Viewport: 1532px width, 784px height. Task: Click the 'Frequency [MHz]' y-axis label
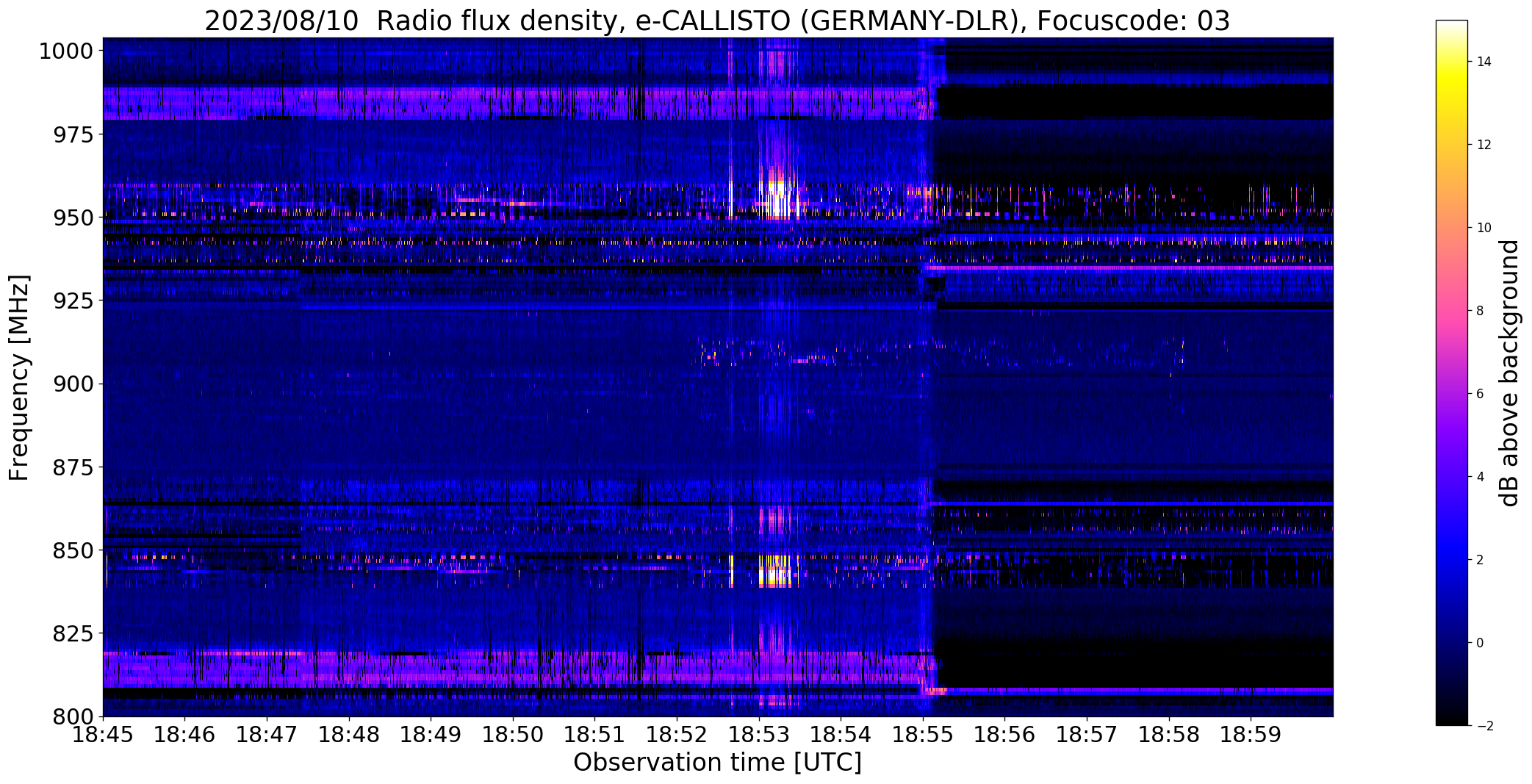coord(19,378)
